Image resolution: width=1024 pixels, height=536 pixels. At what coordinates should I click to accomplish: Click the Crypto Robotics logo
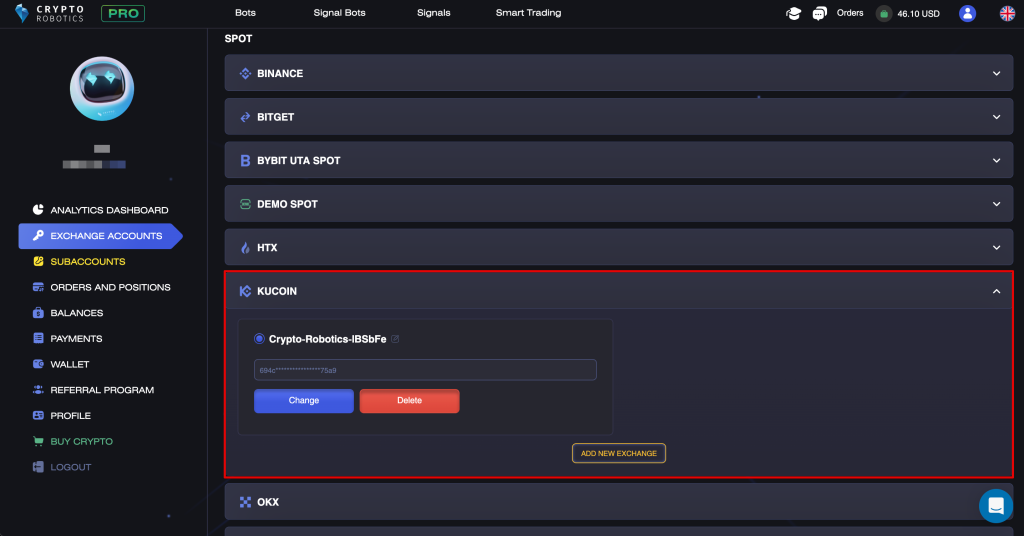51,13
